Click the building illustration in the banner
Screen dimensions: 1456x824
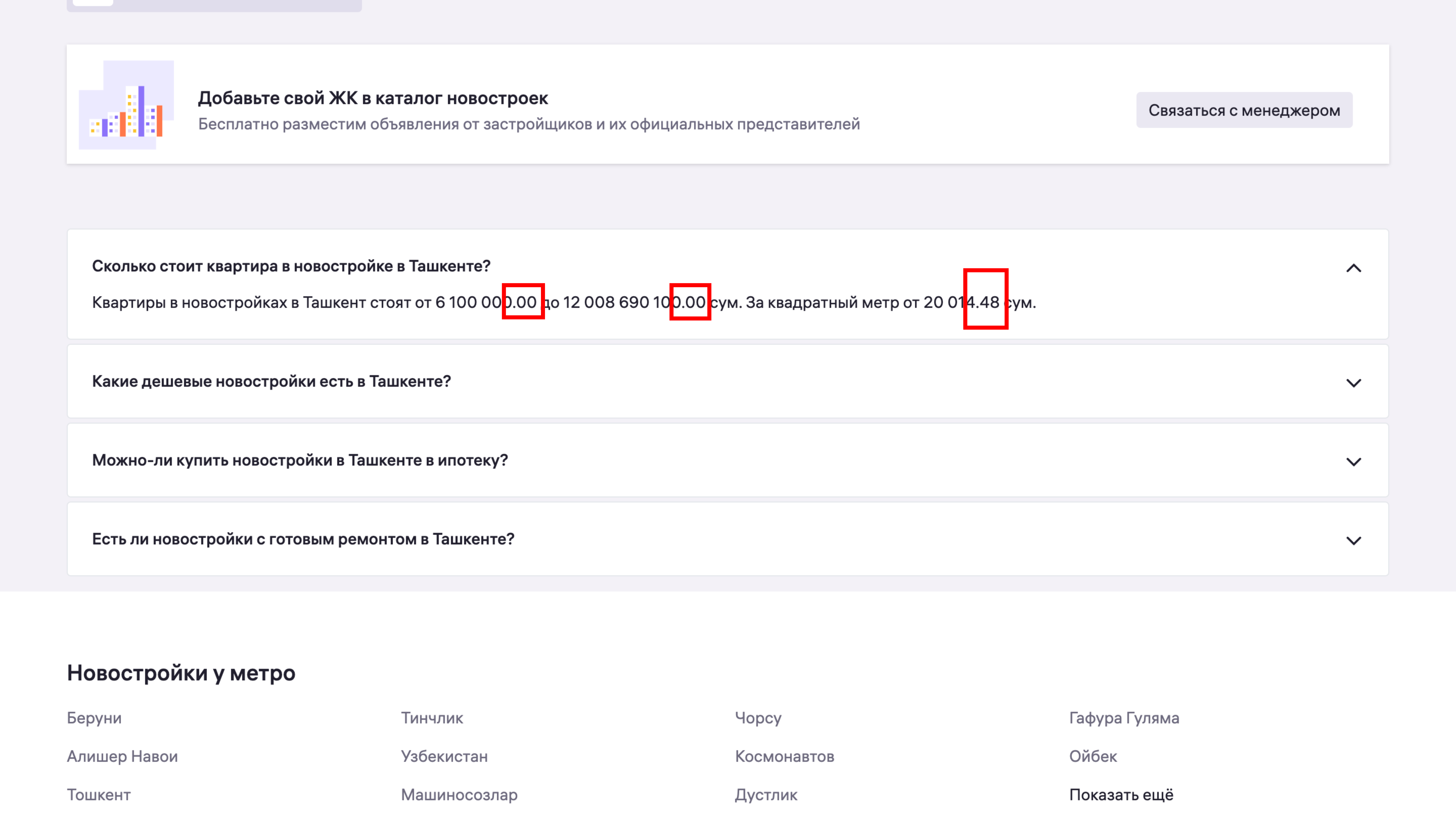126,105
